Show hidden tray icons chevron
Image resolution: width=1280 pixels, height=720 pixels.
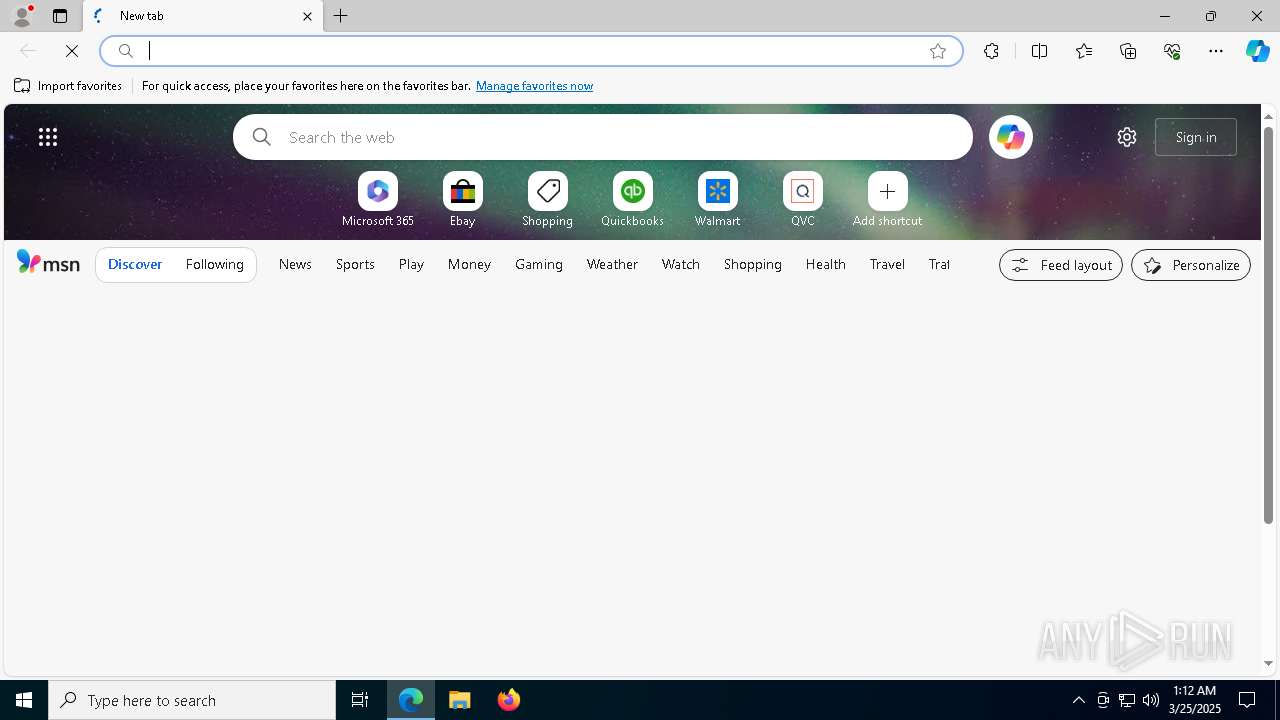pos(1079,700)
